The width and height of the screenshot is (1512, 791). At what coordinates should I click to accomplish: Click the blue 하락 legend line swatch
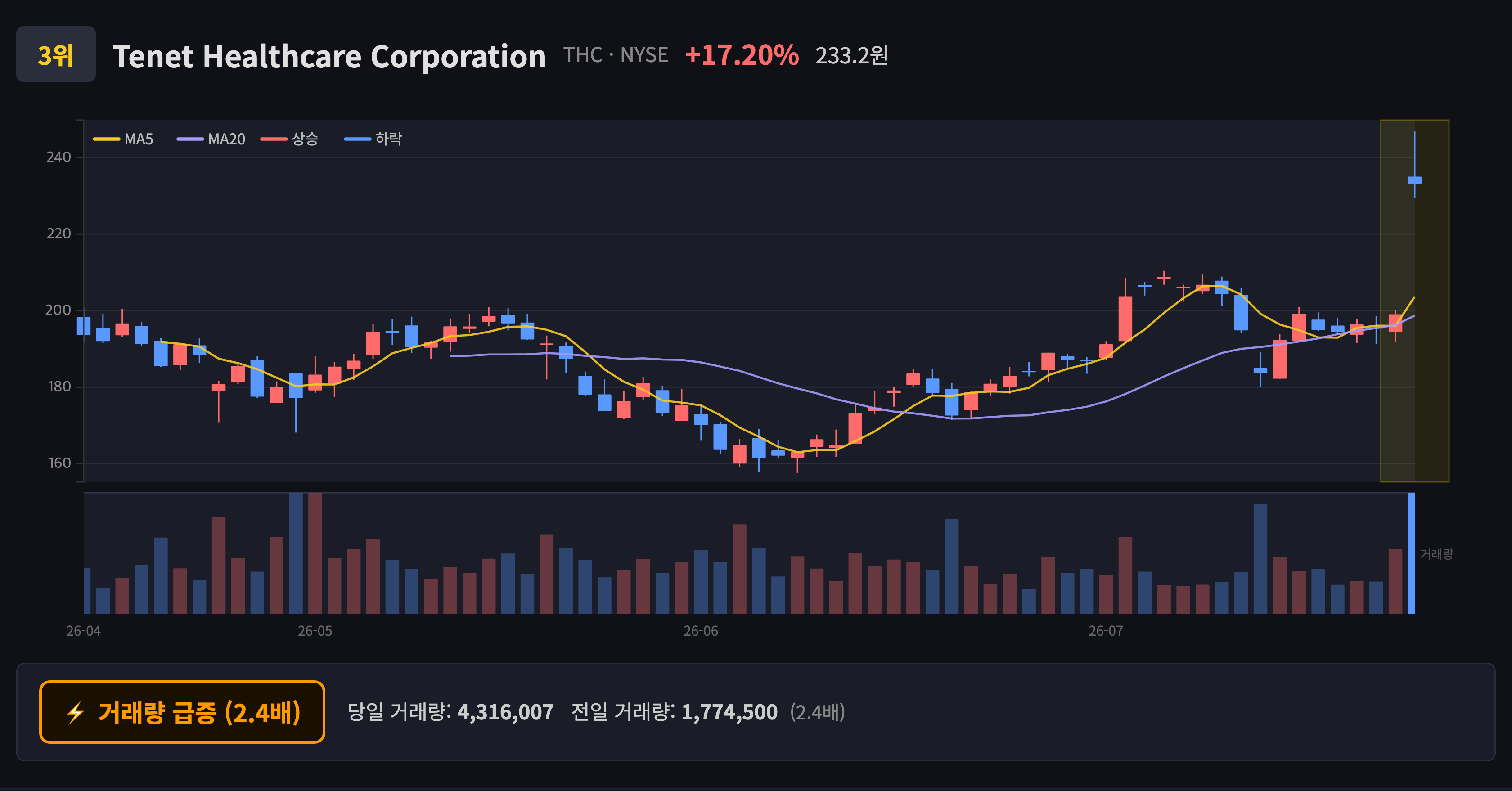(x=357, y=139)
